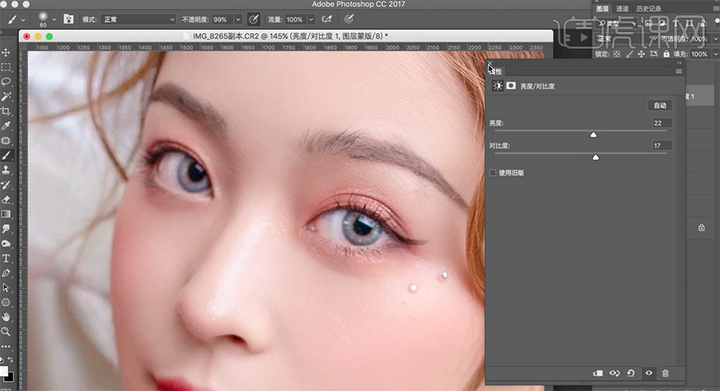
Task: Select the Rectangular Marquee tool
Action: (6, 67)
